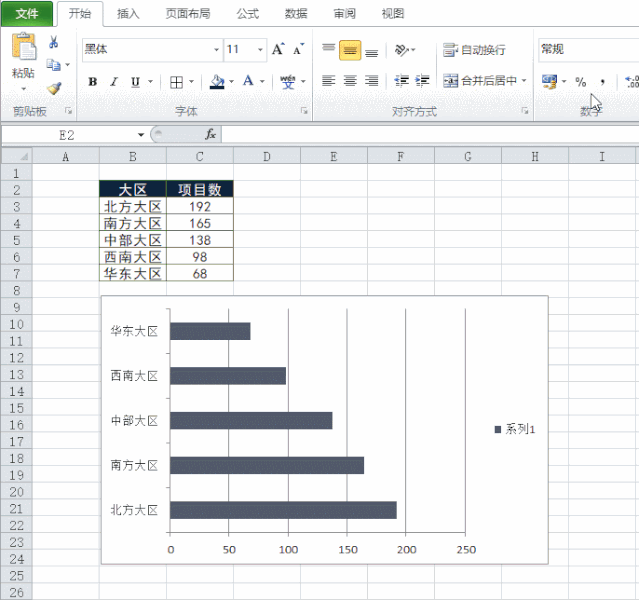Open merge and center dropdown arrow

(x=524, y=81)
